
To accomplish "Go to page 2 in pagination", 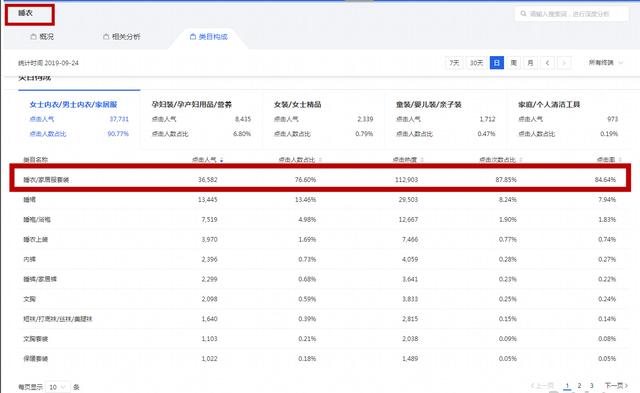I will click(579, 386).
